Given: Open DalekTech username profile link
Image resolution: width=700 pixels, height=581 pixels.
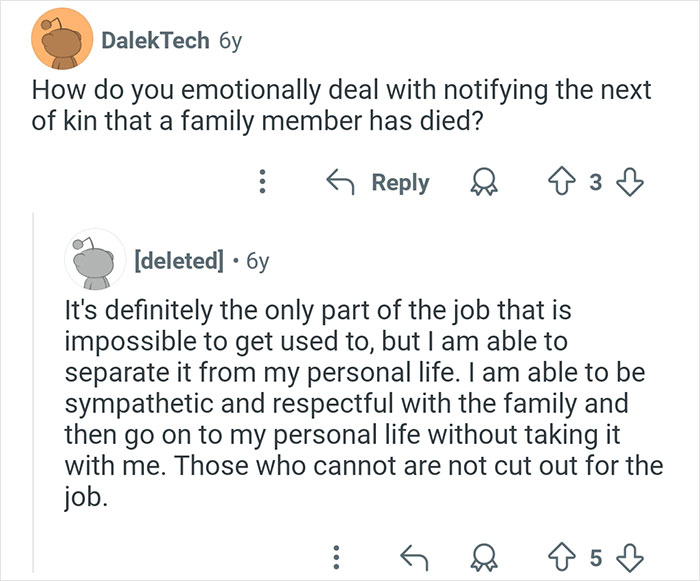Looking at the screenshot, I should click(155, 41).
